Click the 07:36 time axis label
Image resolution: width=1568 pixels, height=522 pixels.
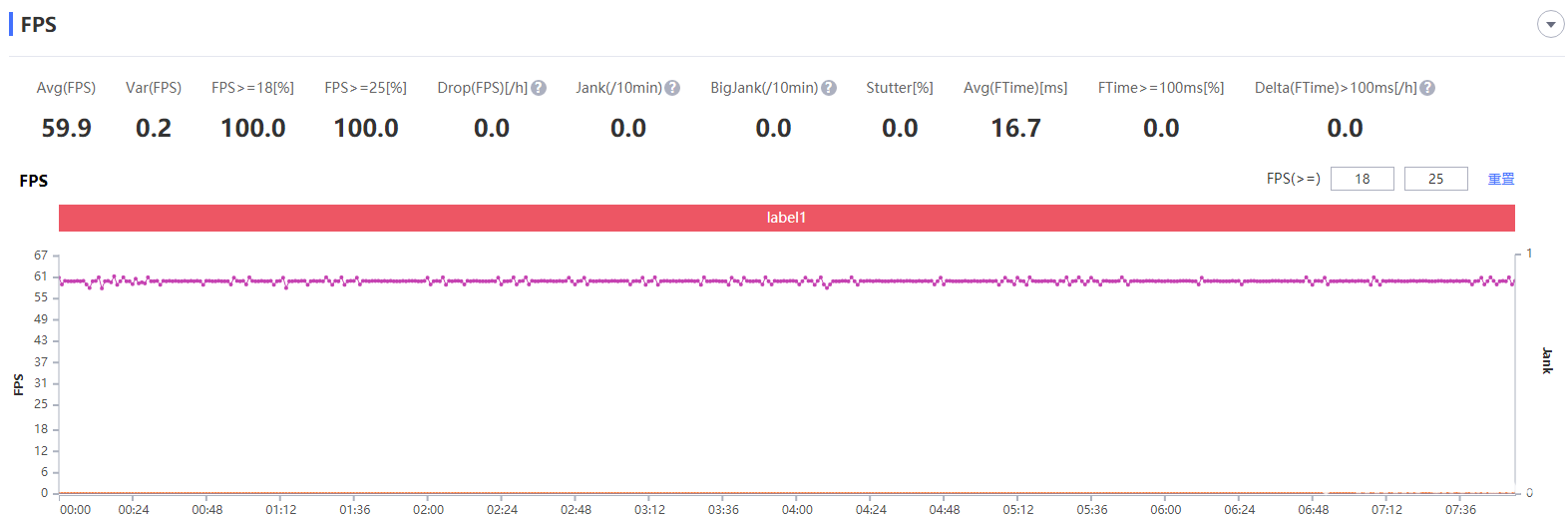tap(1460, 509)
